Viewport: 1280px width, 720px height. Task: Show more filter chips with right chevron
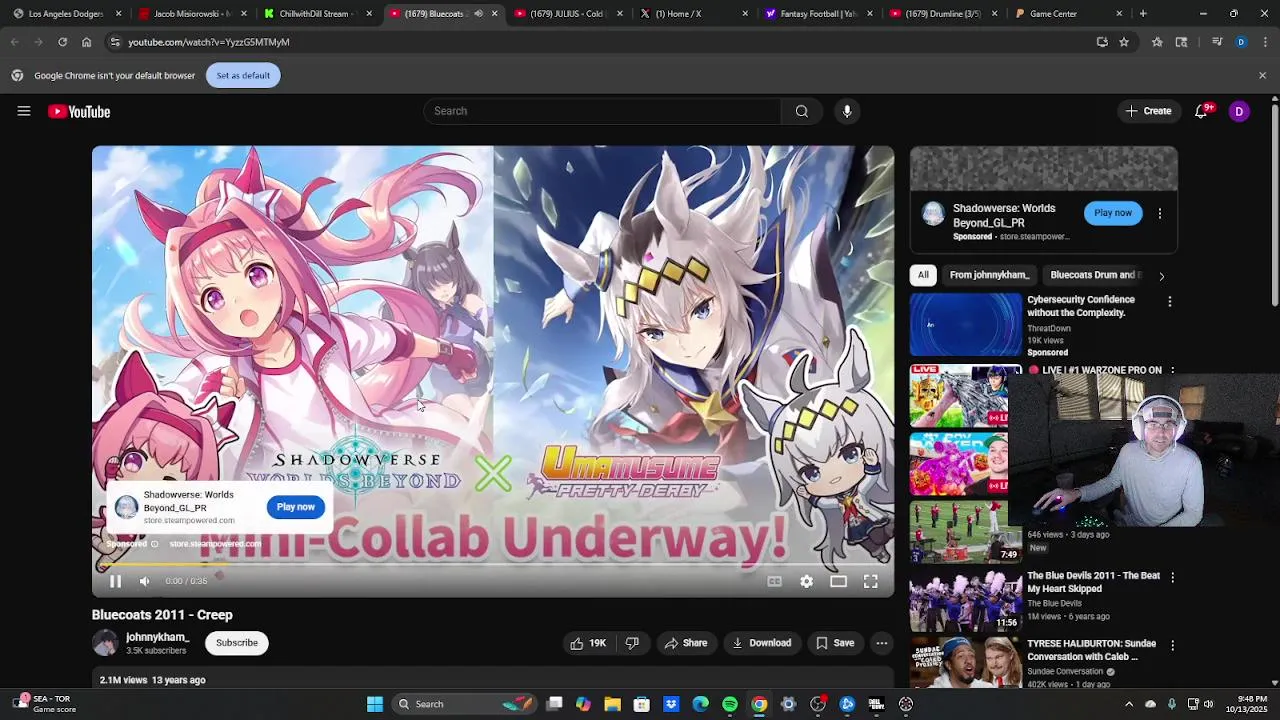tap(1161, 275)
